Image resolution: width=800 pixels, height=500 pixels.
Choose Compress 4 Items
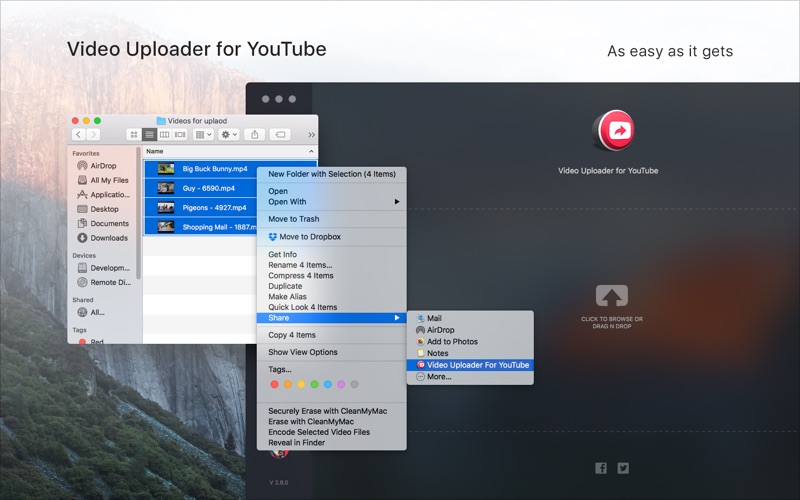point(332,276)
